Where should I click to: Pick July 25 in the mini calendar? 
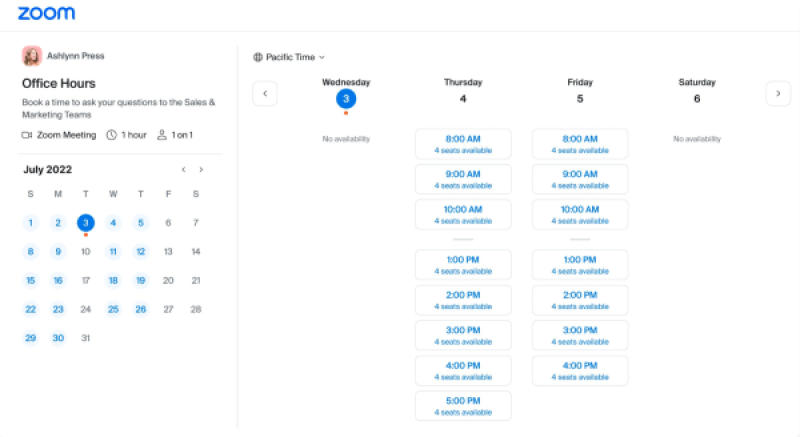click(113, 310)
